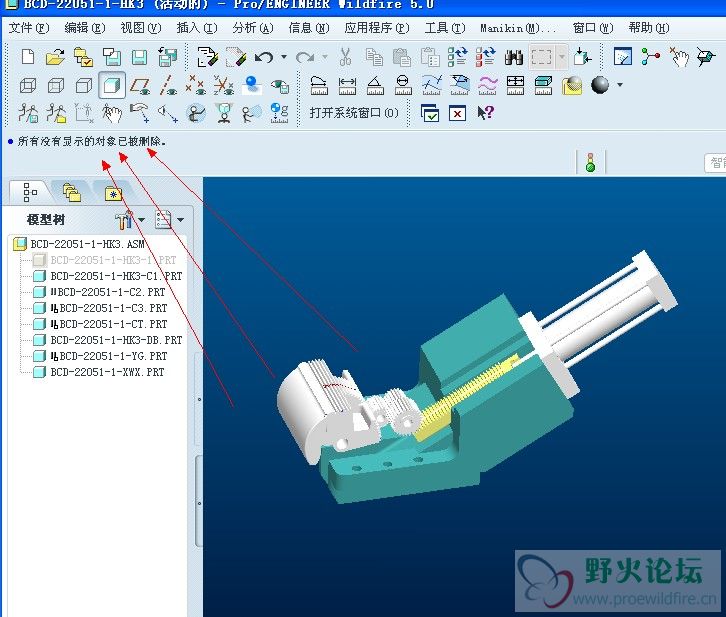726x617 pixels.
Task: Switch display to no hidden style
Action: click(x=84, y=86)
